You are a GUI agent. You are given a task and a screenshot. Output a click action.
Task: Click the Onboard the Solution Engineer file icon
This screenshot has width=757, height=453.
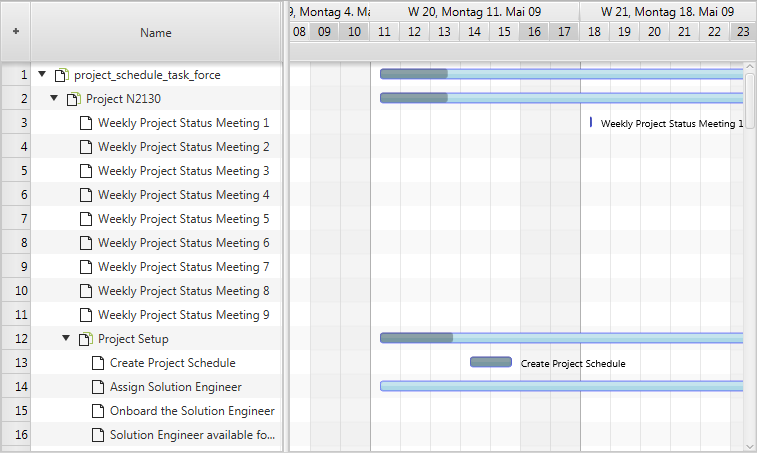pyautogui.click(x=98, y=411)
